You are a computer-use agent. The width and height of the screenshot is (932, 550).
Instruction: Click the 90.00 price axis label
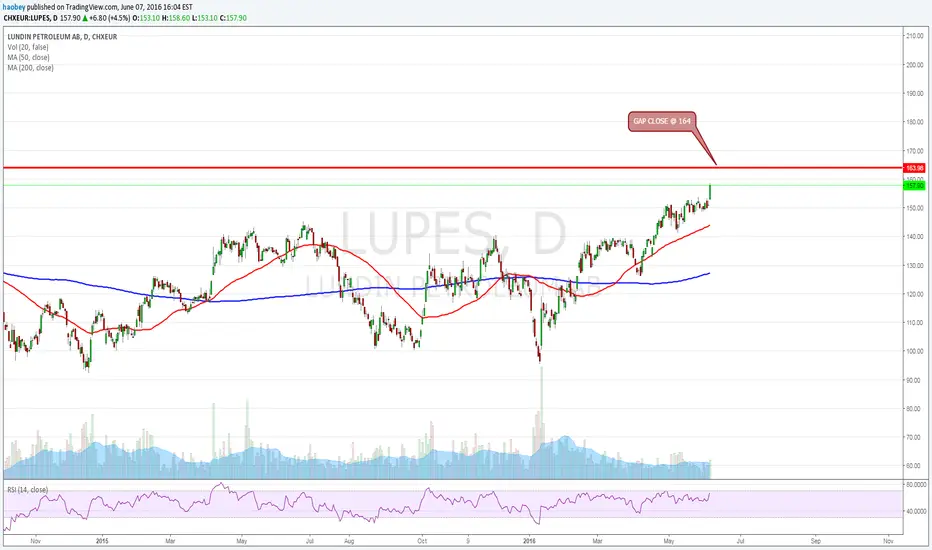pyautogui.click(x=916, y=380)
